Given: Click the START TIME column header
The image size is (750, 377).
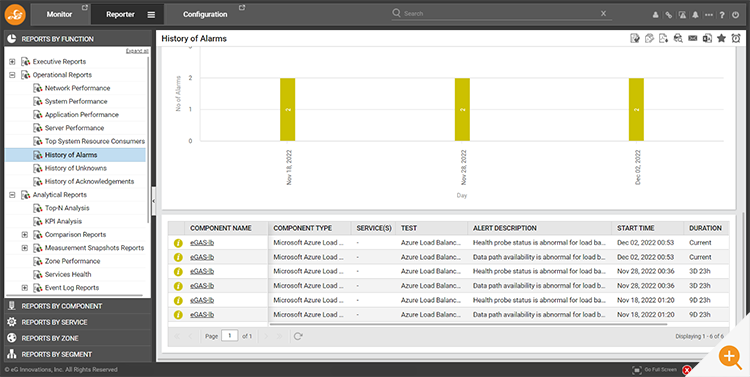Looking at the screenshot, I should coord(648,228).
